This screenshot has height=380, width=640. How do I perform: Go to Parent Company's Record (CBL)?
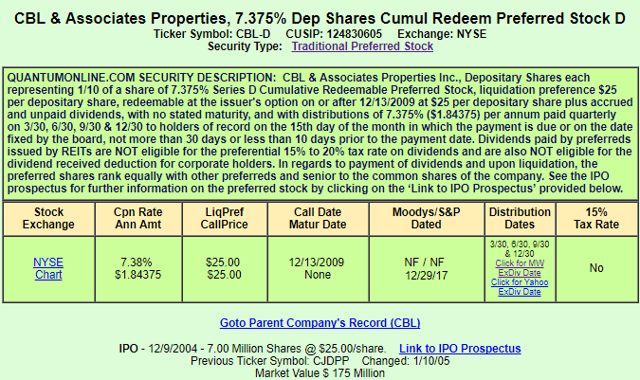point(320,323)
